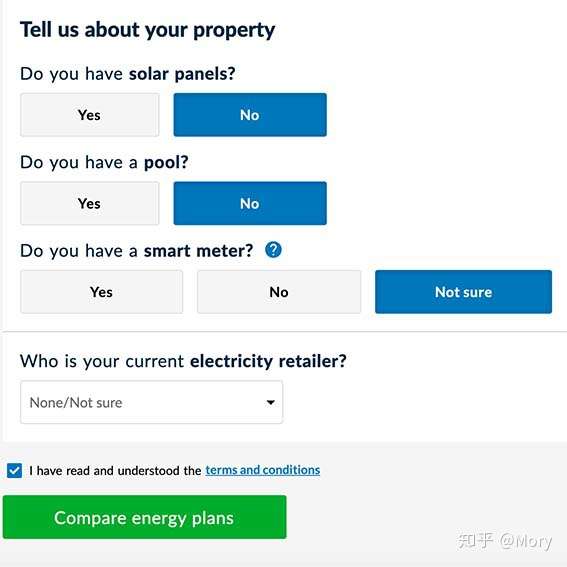Click the 'Do you have solar panels?' label
This screenshot has width=567, height=567.
coord(128,74)
